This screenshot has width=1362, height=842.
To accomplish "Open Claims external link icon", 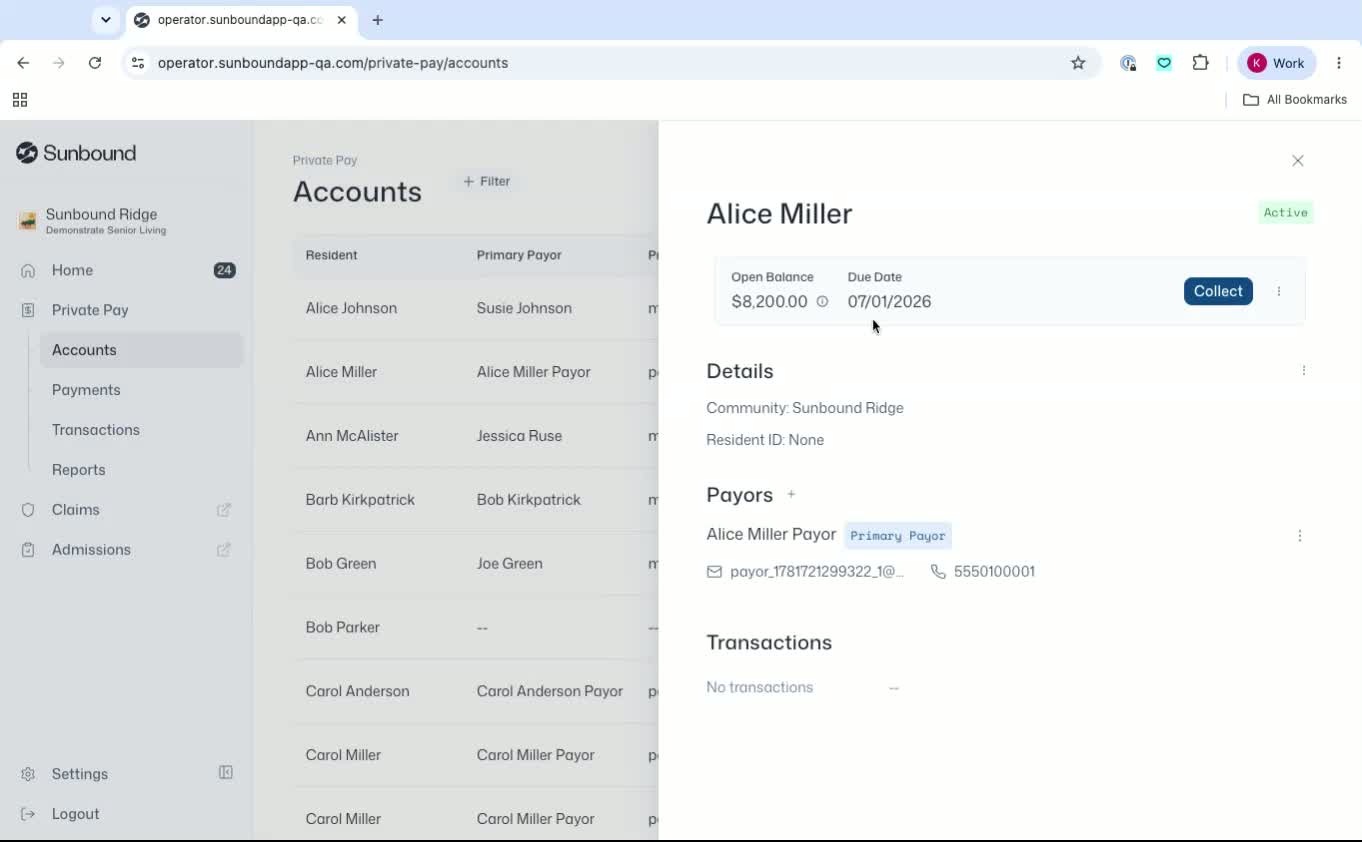I will coord(224,510).
